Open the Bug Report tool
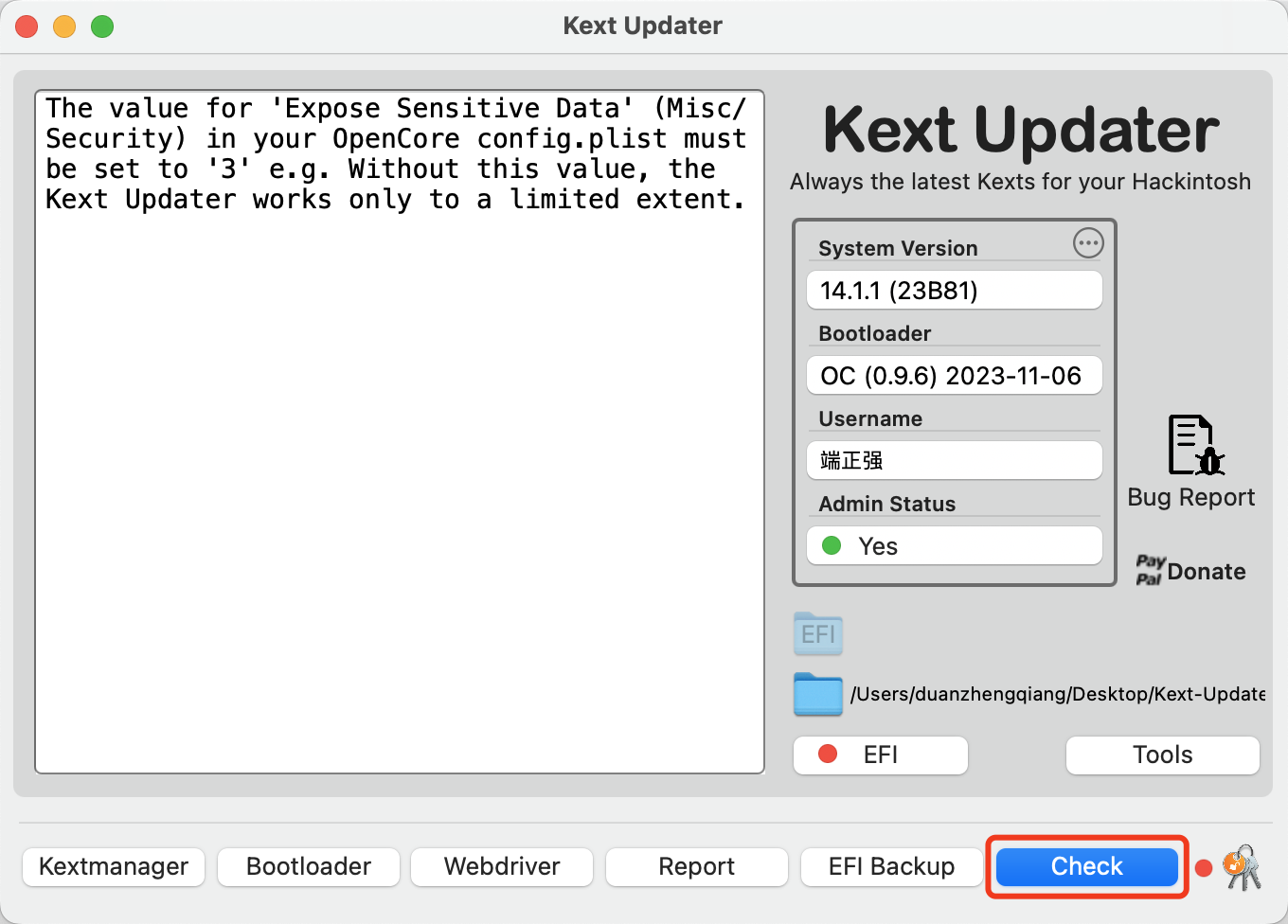 tap(1190, 445)
